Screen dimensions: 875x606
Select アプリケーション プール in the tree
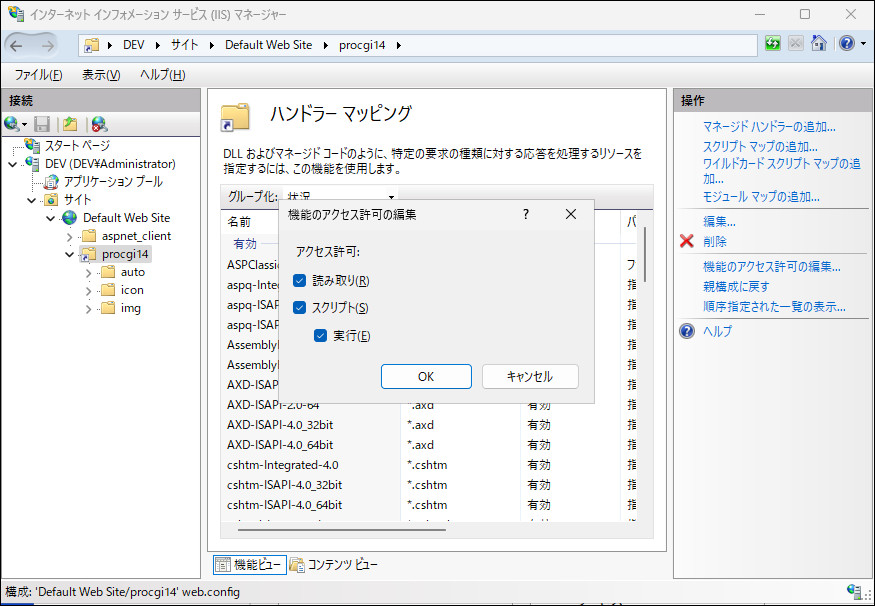click(x=113, y=182)
